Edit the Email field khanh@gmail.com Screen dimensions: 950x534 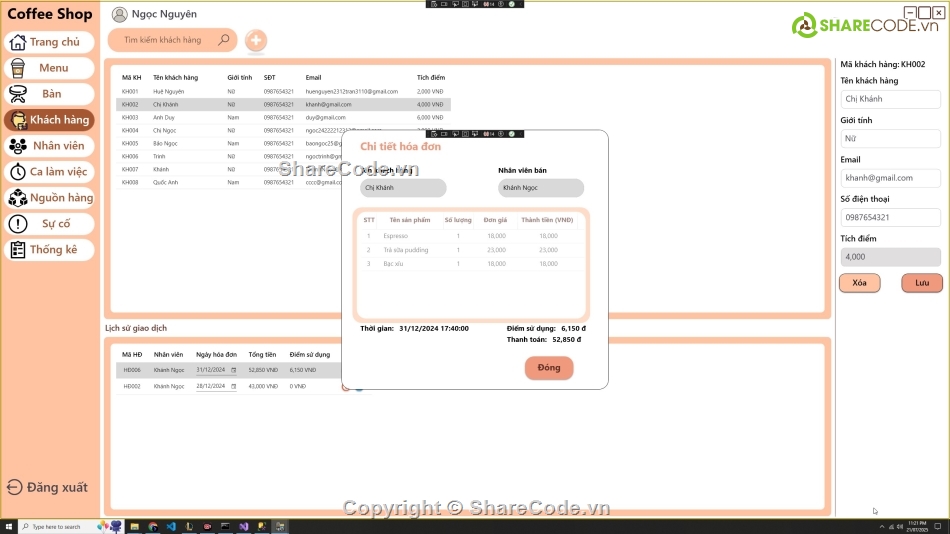point(890,178)
